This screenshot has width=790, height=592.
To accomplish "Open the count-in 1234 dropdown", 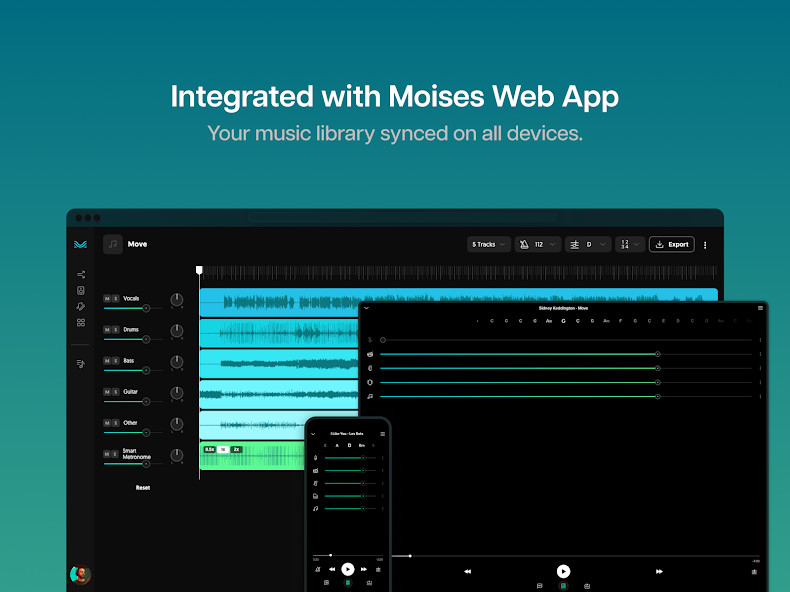I will pos(630,244).
